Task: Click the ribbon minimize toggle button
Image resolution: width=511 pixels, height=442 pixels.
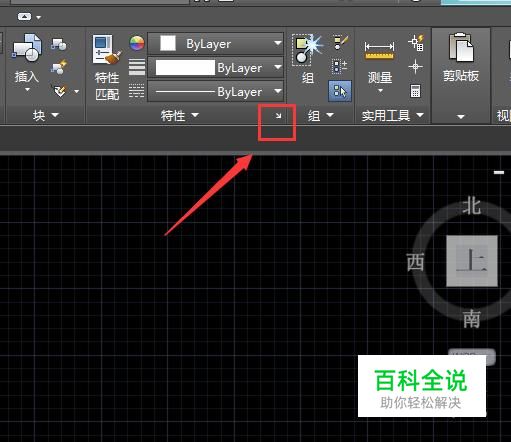Action: pos(24,16)
